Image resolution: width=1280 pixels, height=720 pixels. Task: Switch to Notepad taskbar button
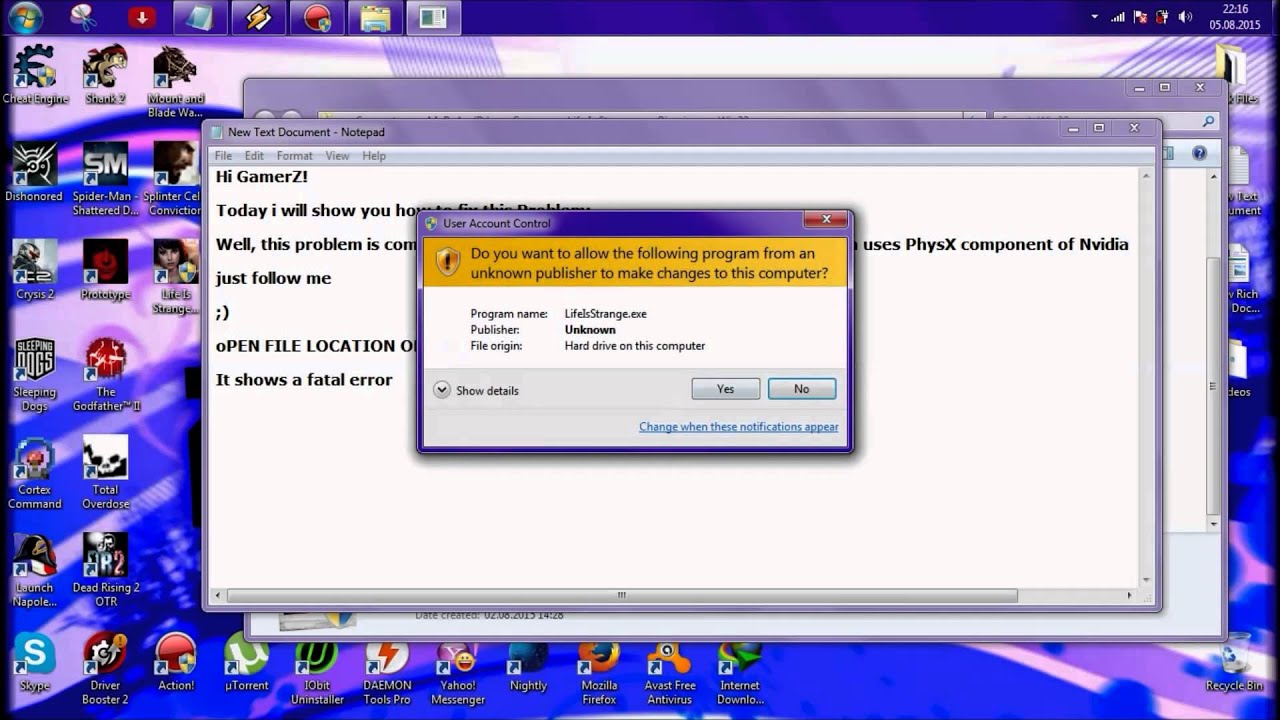200,17
